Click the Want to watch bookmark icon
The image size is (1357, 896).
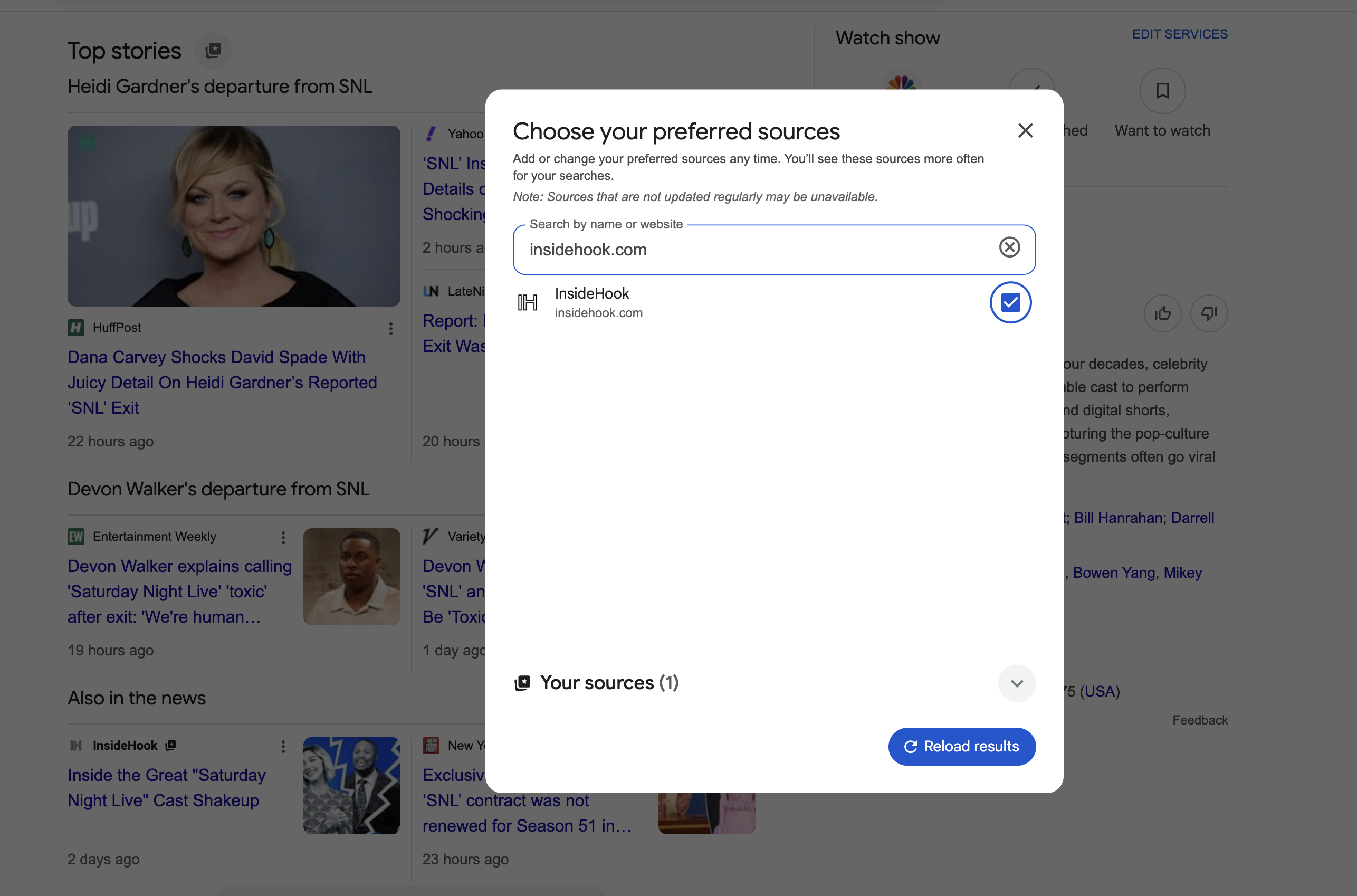point(1162,91)
